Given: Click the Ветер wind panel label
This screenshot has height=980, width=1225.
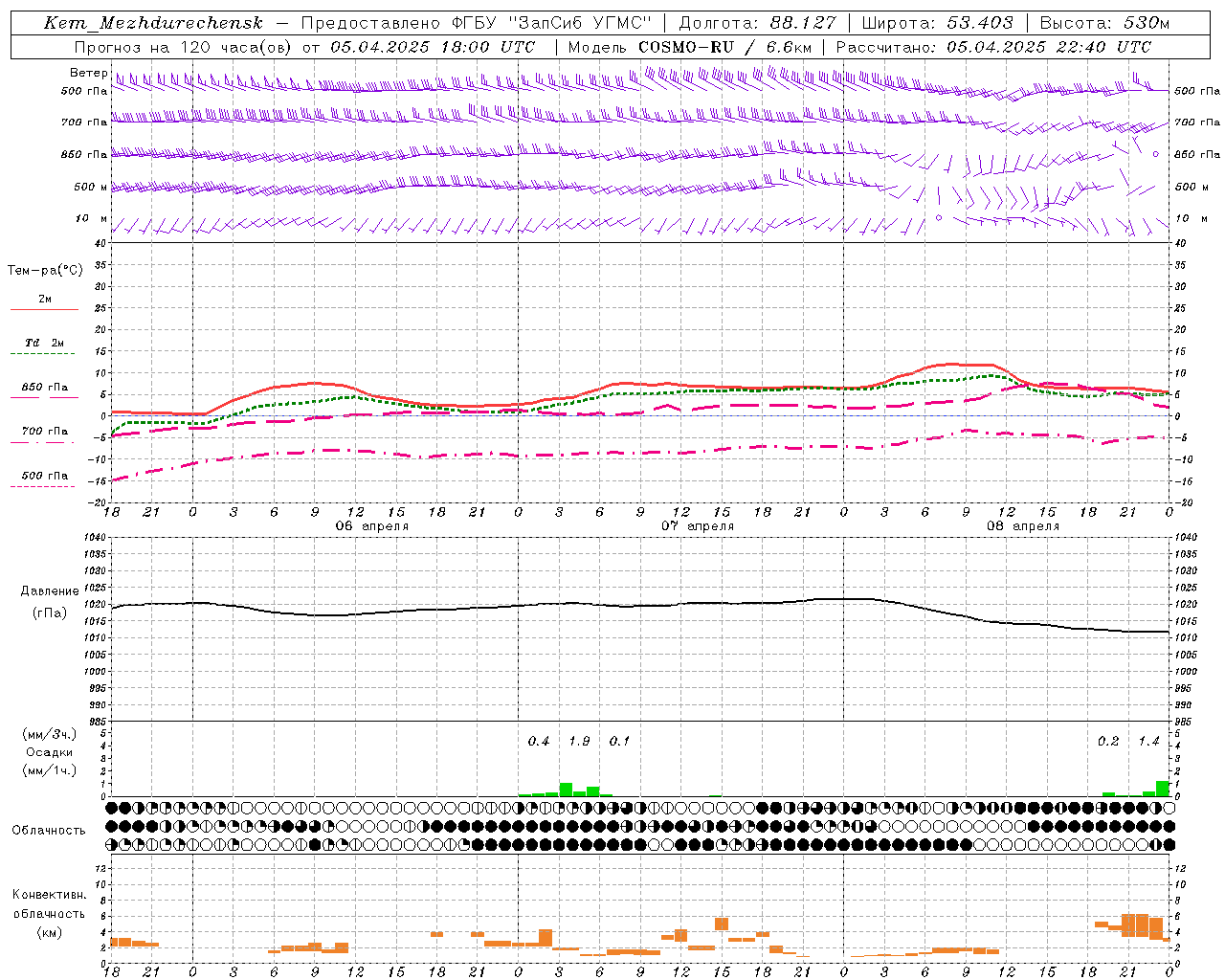Looking at the screenshot, I should tap(88, 73).
